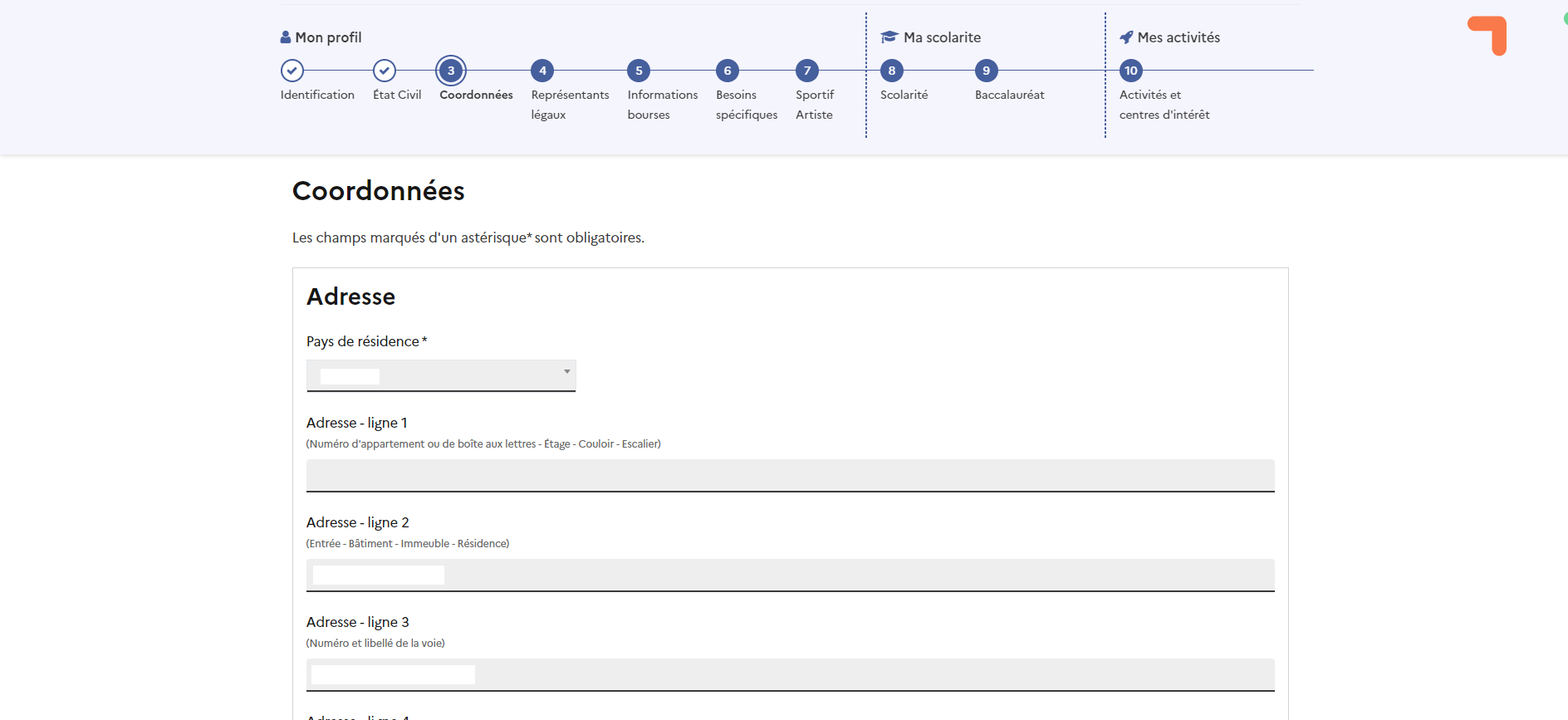The height and width of the screenshot is (720, 1568).
Task: Click into the Adresse ligne 3 field
Action: 790,674
